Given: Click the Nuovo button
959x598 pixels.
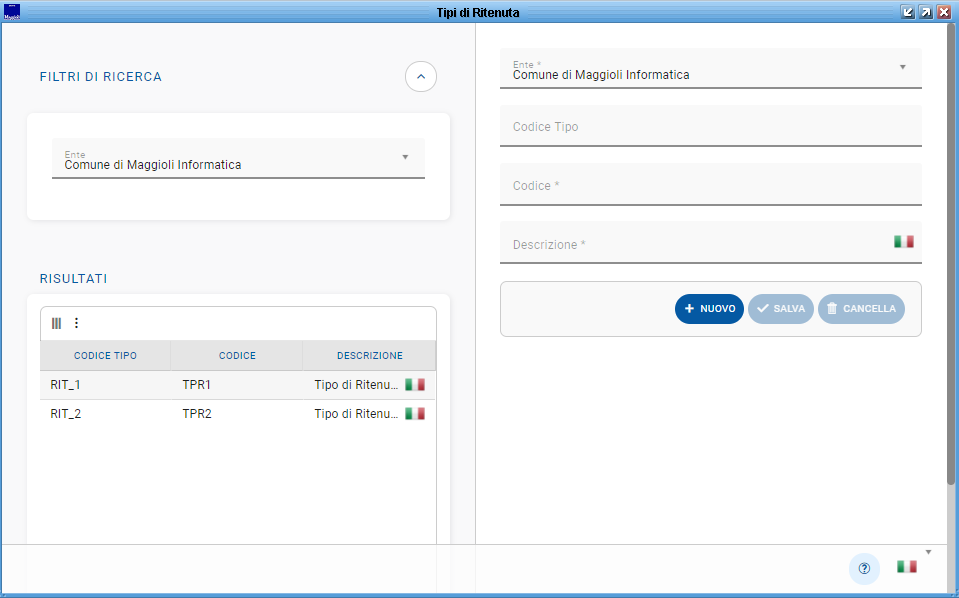Looking at the screenshot, I should point(709,309).
